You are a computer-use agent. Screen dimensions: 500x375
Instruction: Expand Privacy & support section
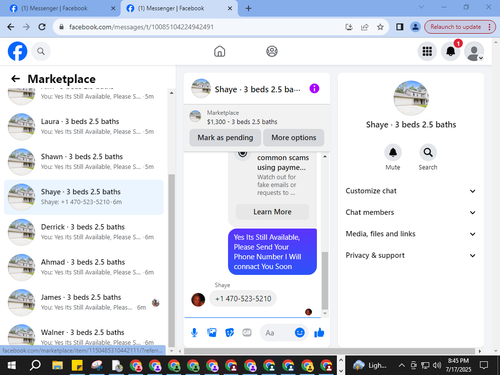point(411,255)
